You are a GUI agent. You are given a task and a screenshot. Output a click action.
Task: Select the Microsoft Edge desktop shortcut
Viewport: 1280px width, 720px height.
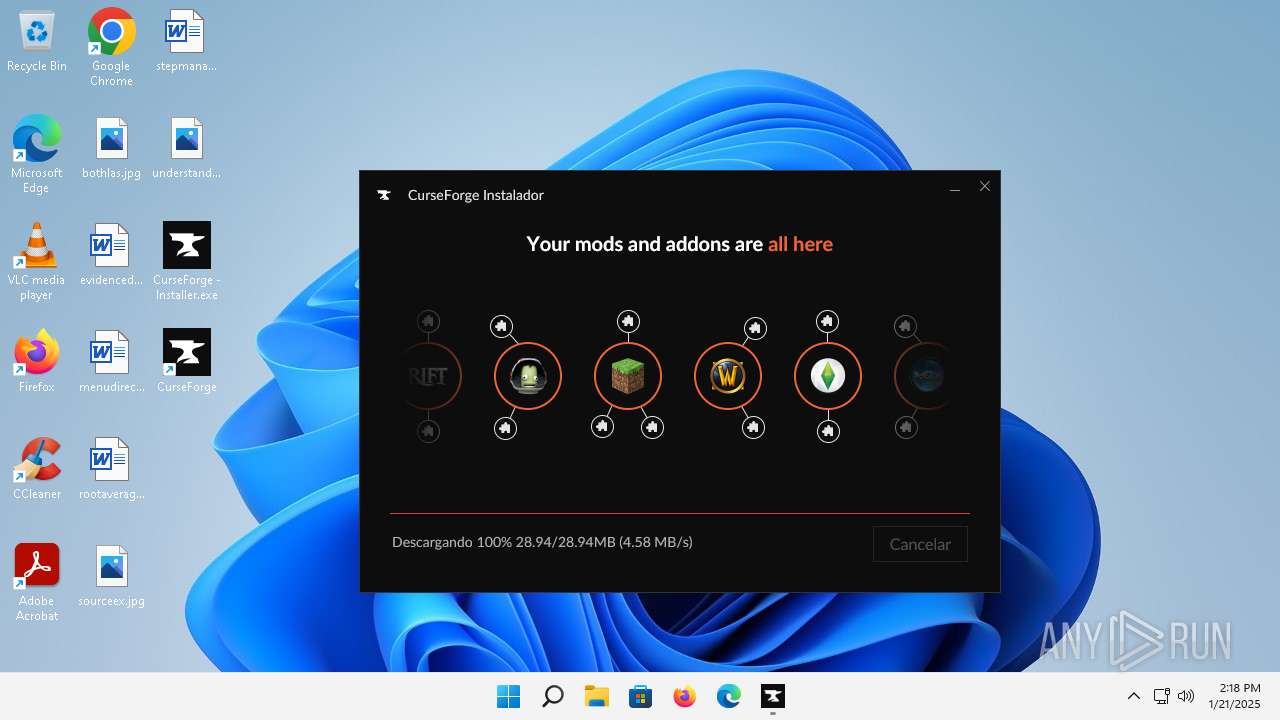click(x=37, y=154)
